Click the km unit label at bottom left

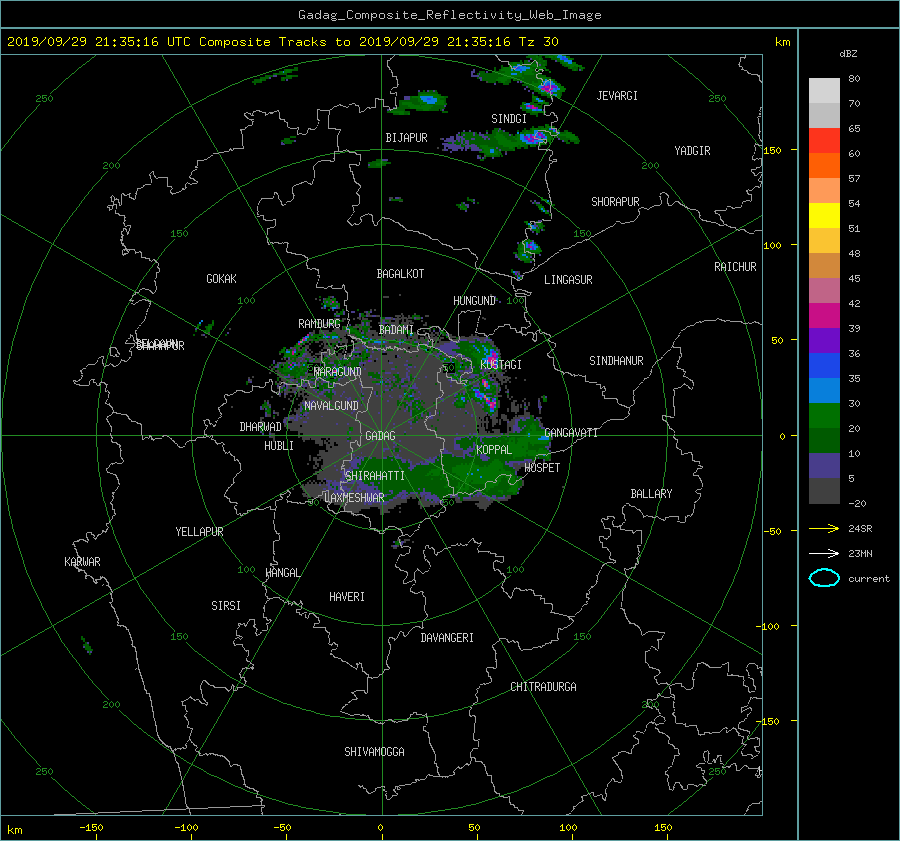[x=14, y=830]
